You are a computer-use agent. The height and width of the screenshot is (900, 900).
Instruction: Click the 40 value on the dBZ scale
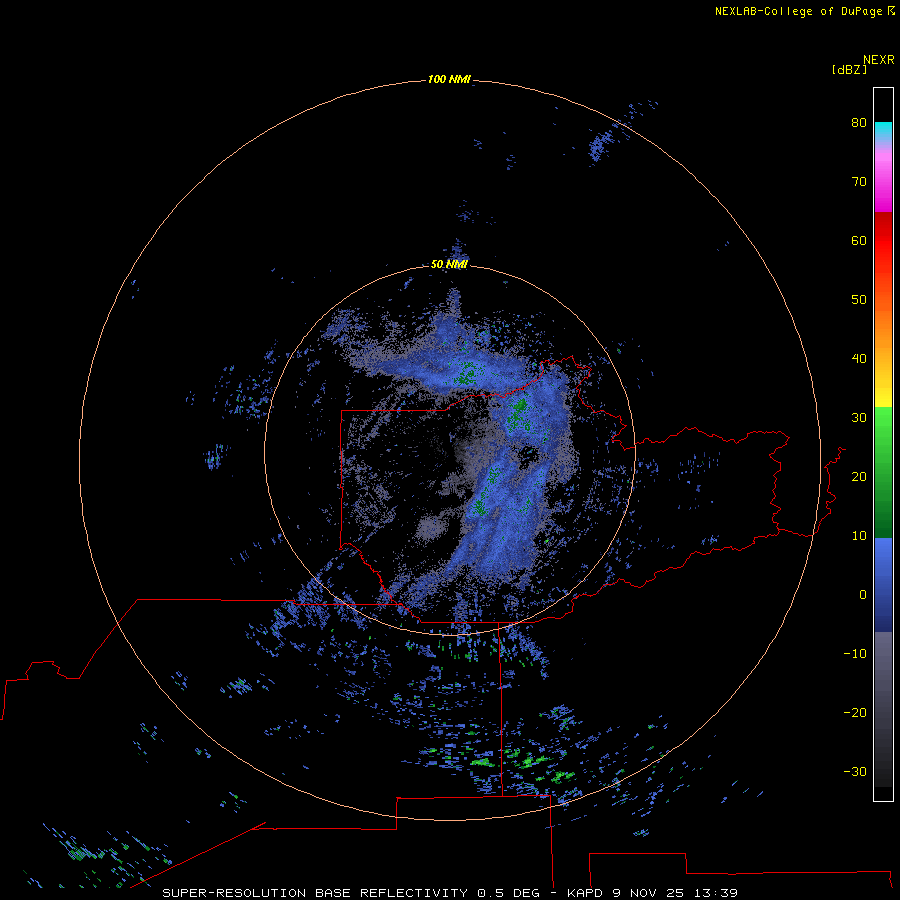859,359
